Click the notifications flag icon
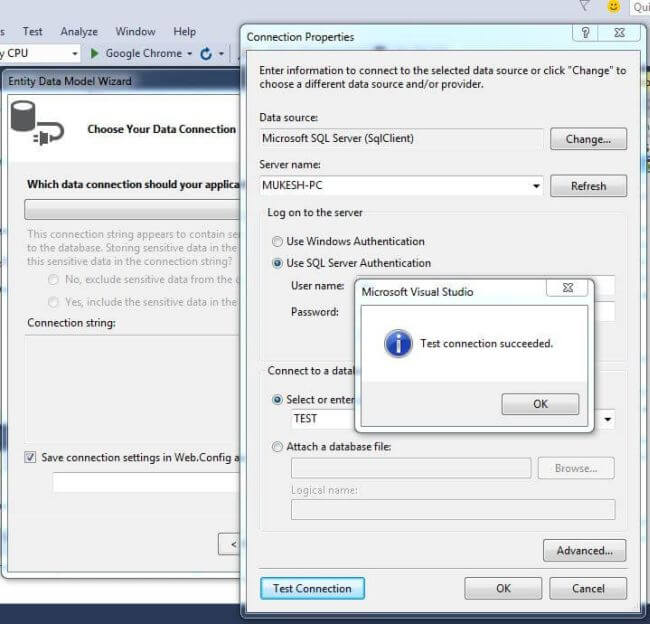 pos(584,6)
